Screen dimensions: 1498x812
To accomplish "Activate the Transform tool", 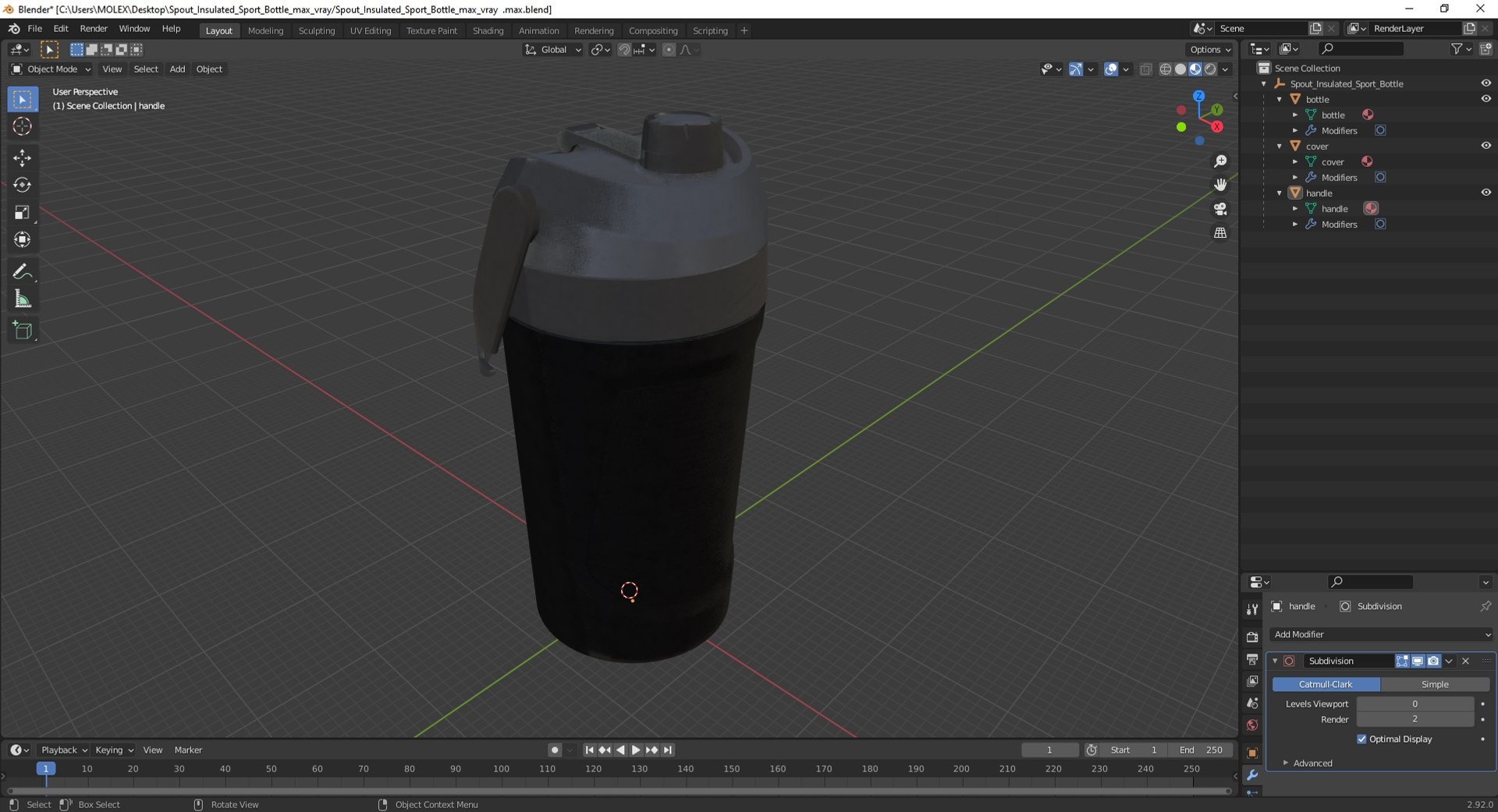I will click(22, 240).
